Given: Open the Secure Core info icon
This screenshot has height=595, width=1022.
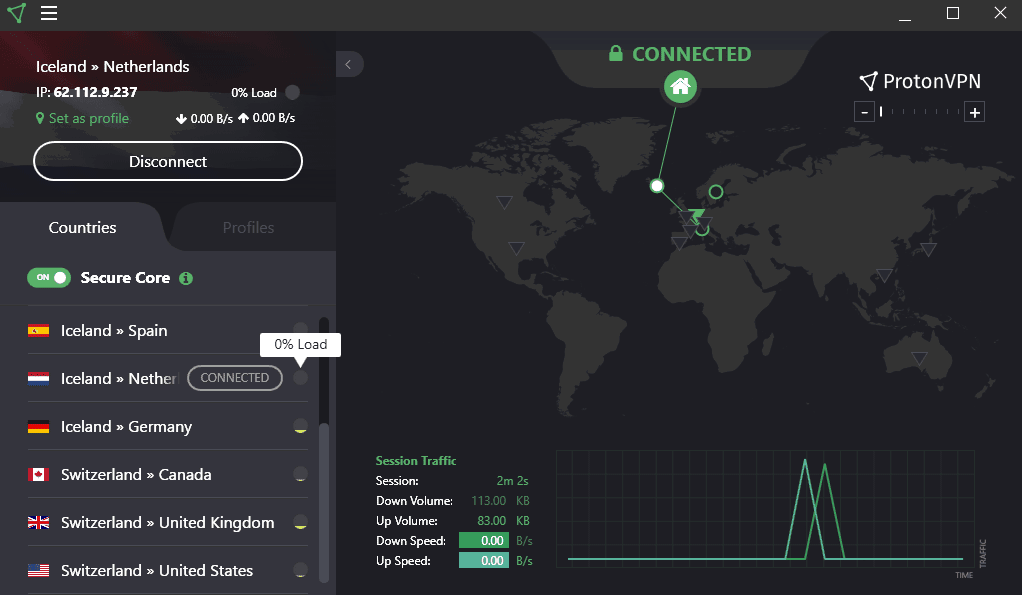Looking at the screenshot, I should (x=186, y=278).
